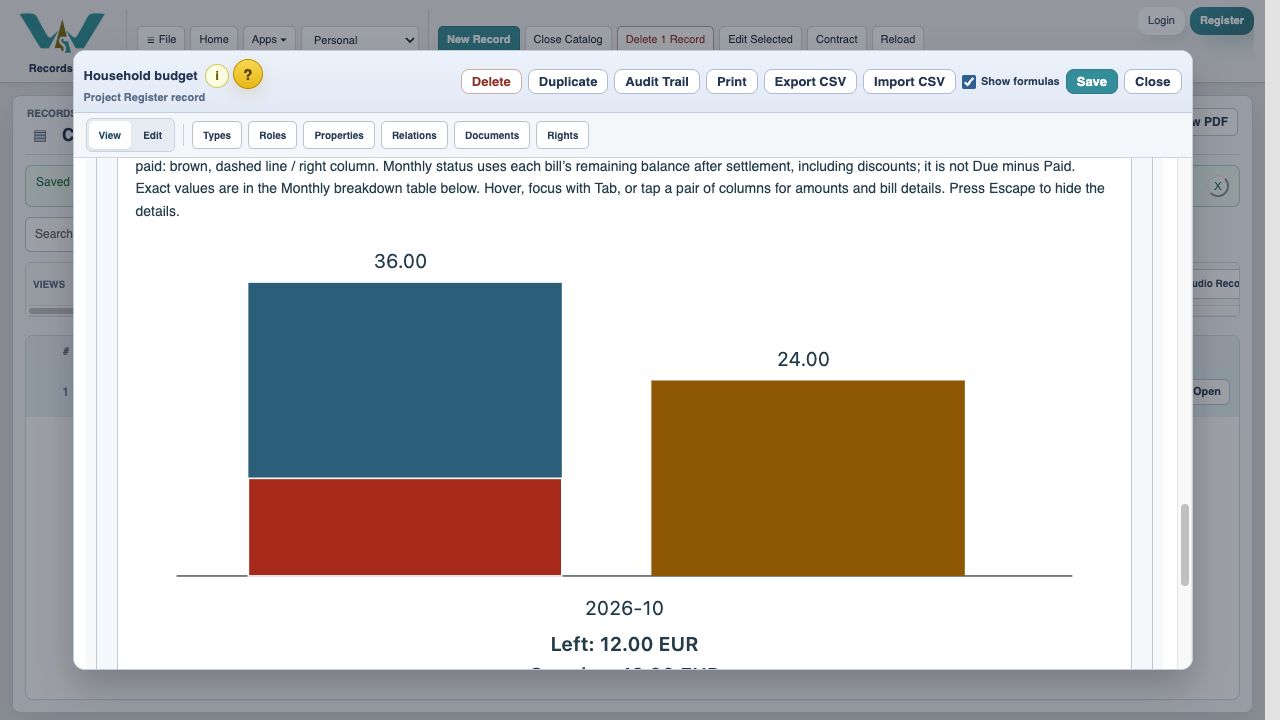The width and height of the screenshot is (1280, 720).
Task: Open the Types tab
Action: click(x=217, y=135)
